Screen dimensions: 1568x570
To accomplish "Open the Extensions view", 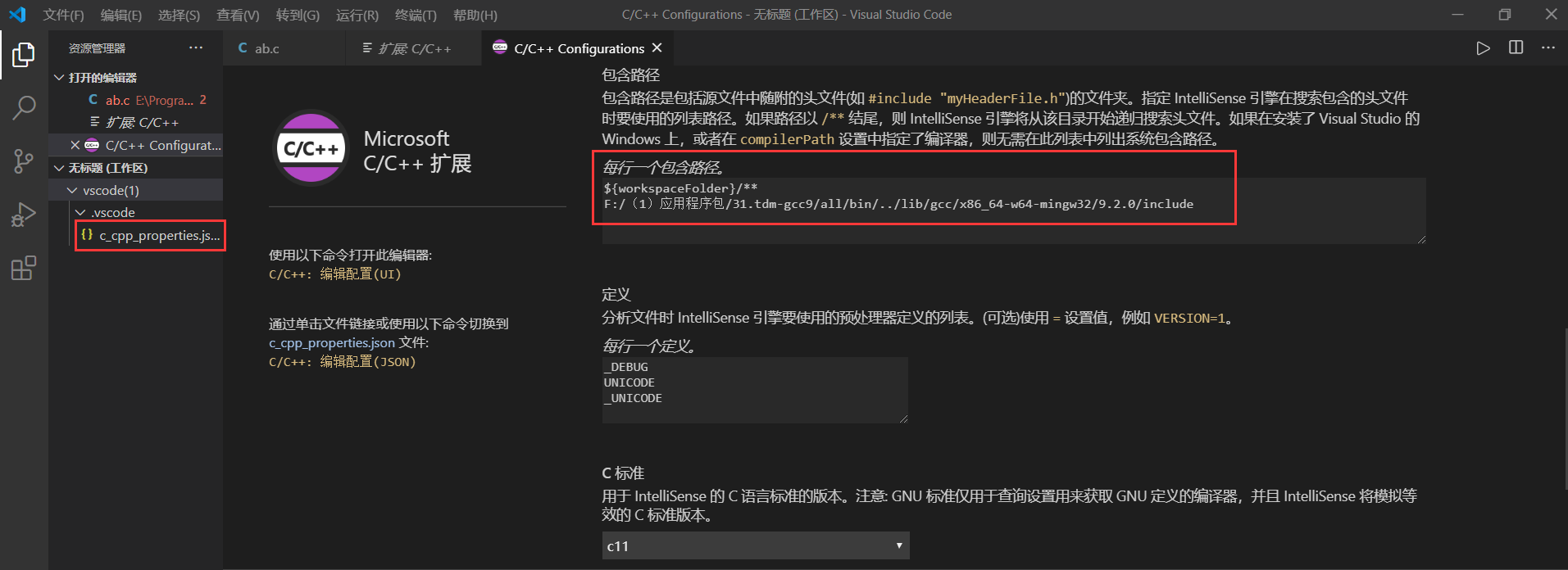I will pyautogui.click(x=24, y=268).
